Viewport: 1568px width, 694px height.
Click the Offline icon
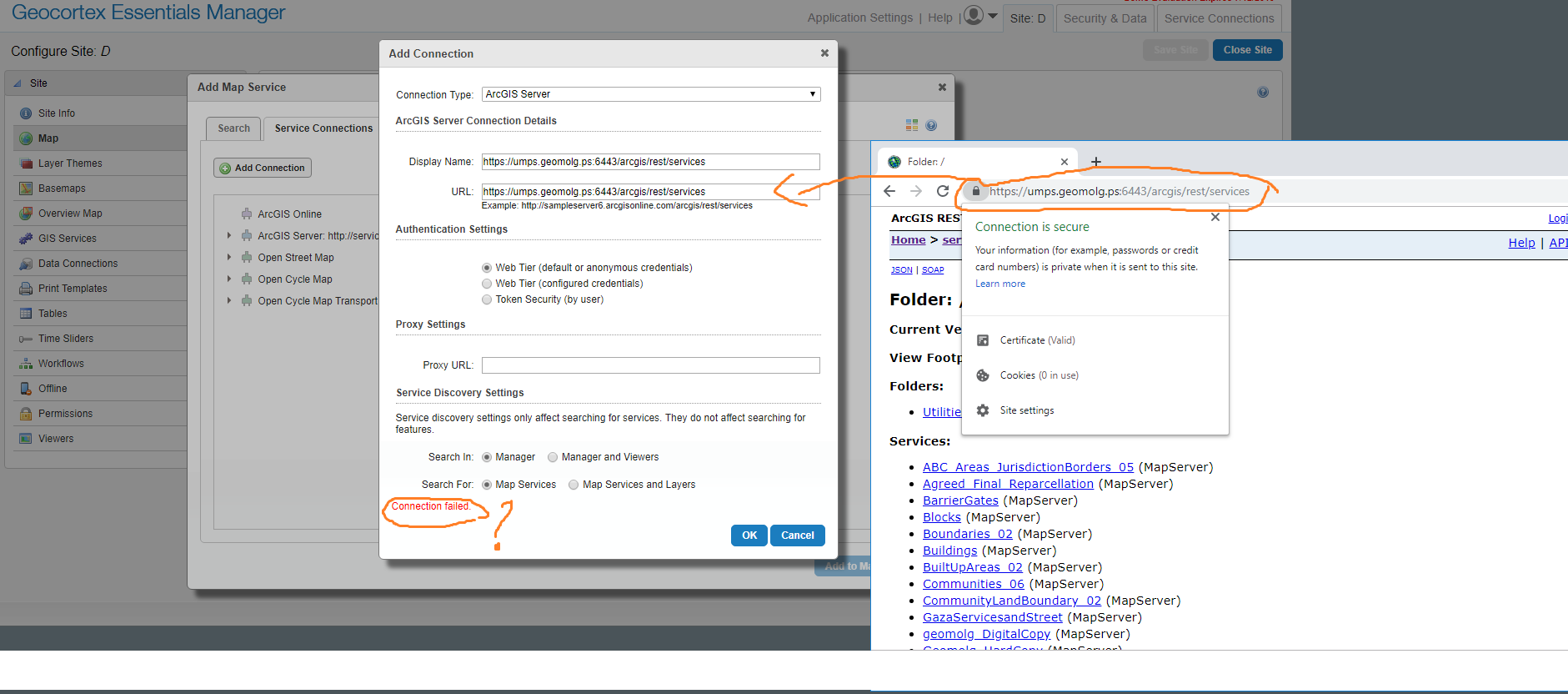pos(26,389)
